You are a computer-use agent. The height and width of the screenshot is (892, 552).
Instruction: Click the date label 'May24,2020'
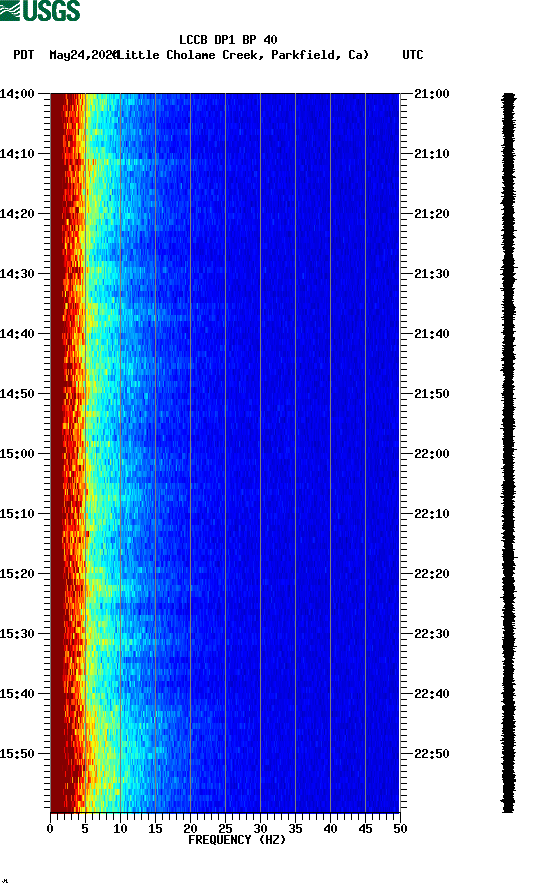tap(84, 55)
